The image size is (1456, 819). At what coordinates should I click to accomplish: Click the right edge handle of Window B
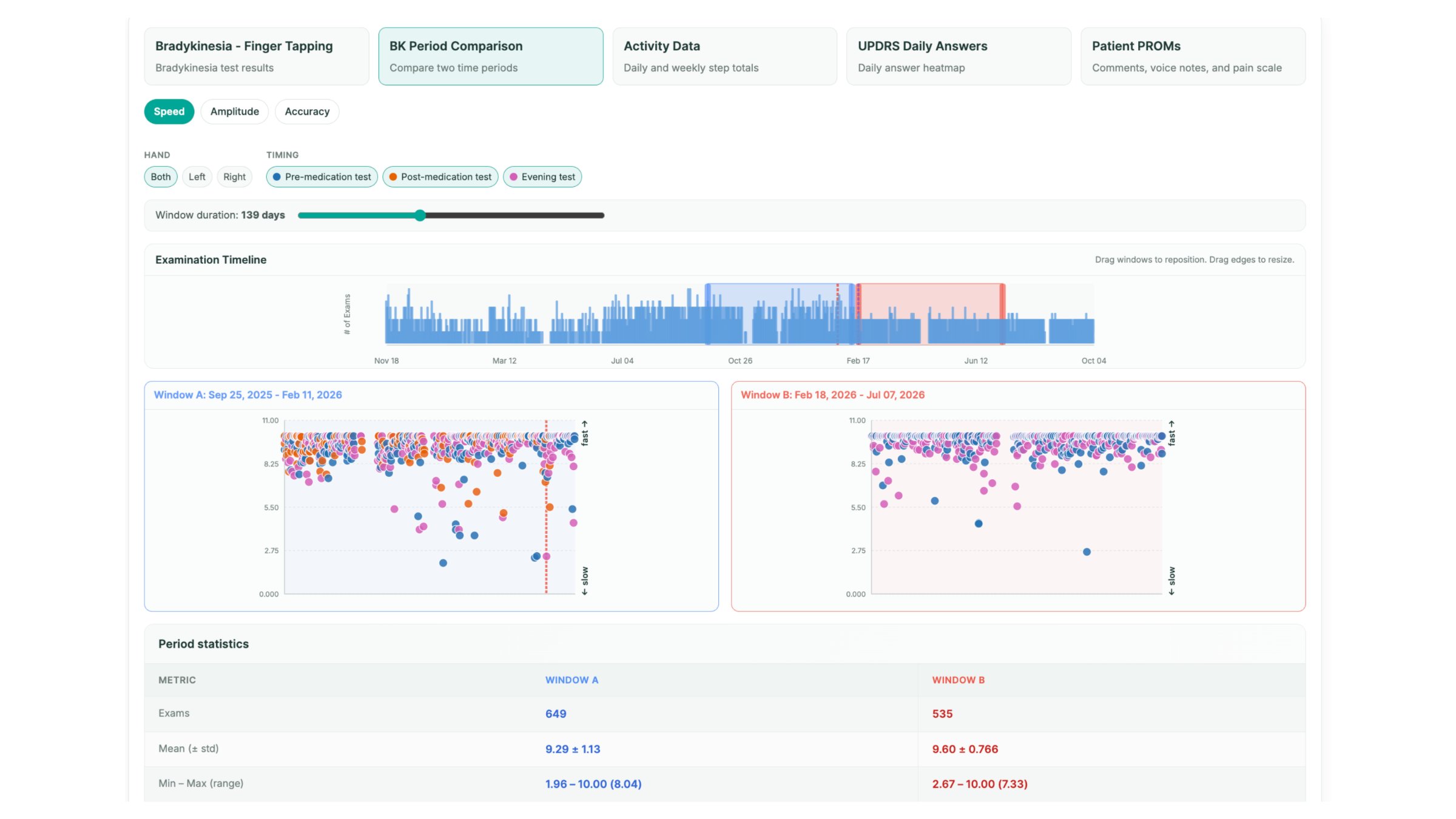click(1003, 314)
